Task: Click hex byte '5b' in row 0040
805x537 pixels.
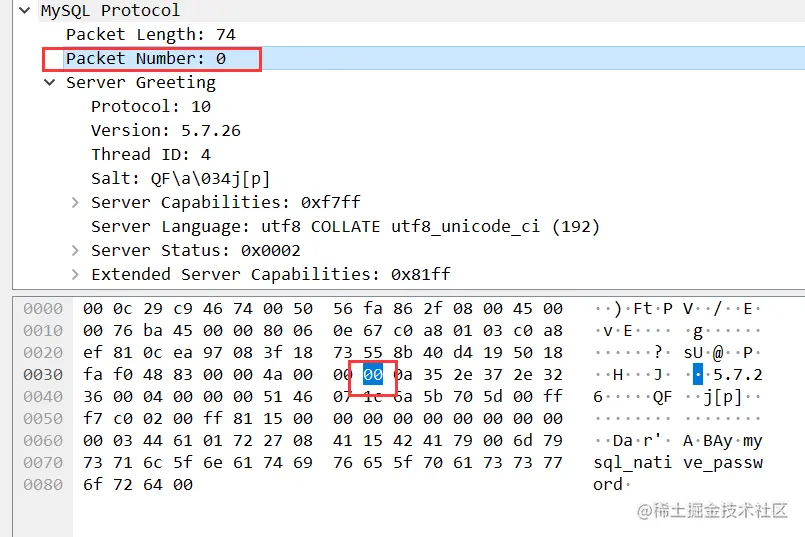Action: [x=433, y=396]
